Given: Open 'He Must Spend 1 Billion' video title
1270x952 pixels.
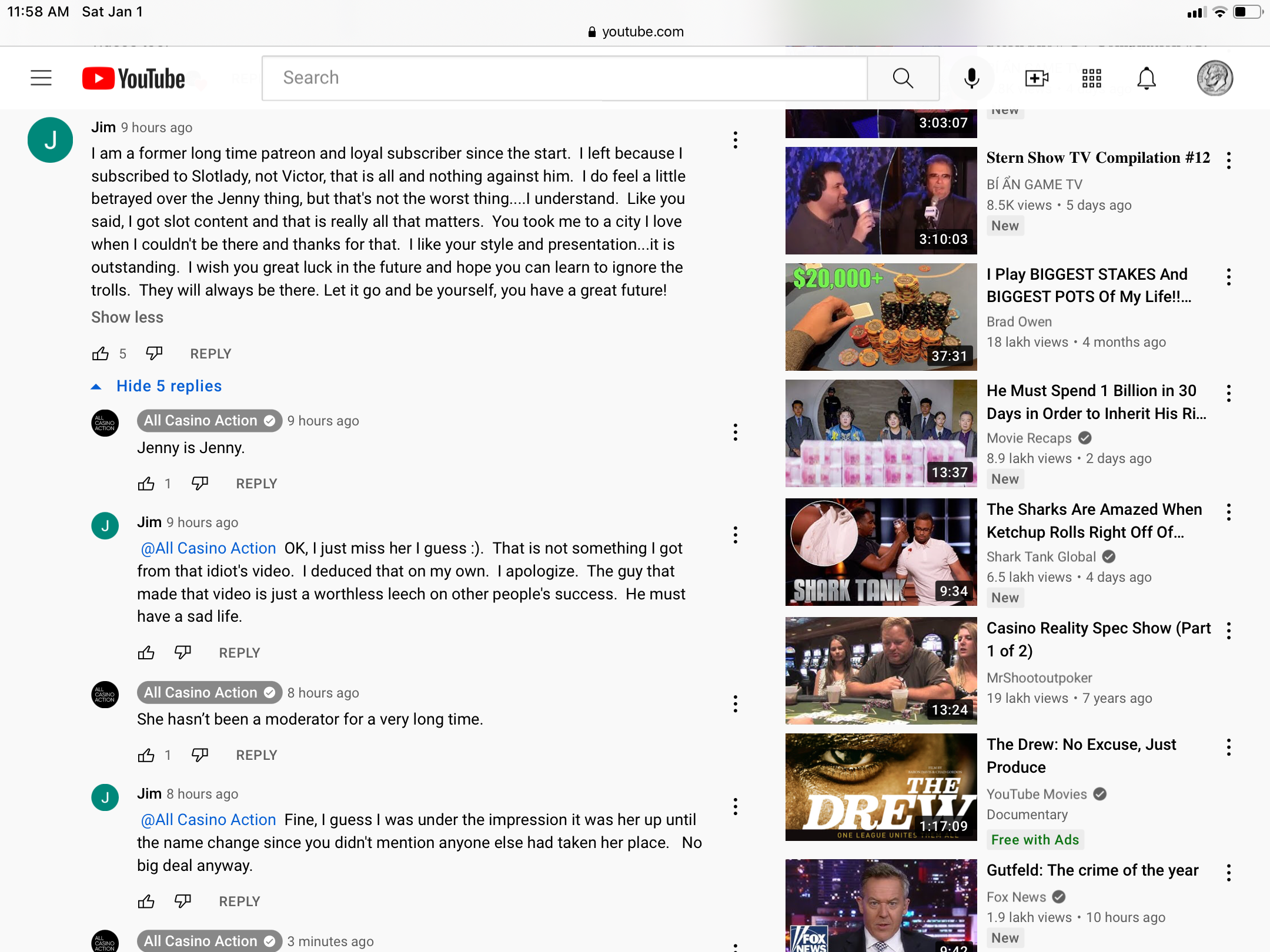Looking at the screenshot, I should 1097,402.
